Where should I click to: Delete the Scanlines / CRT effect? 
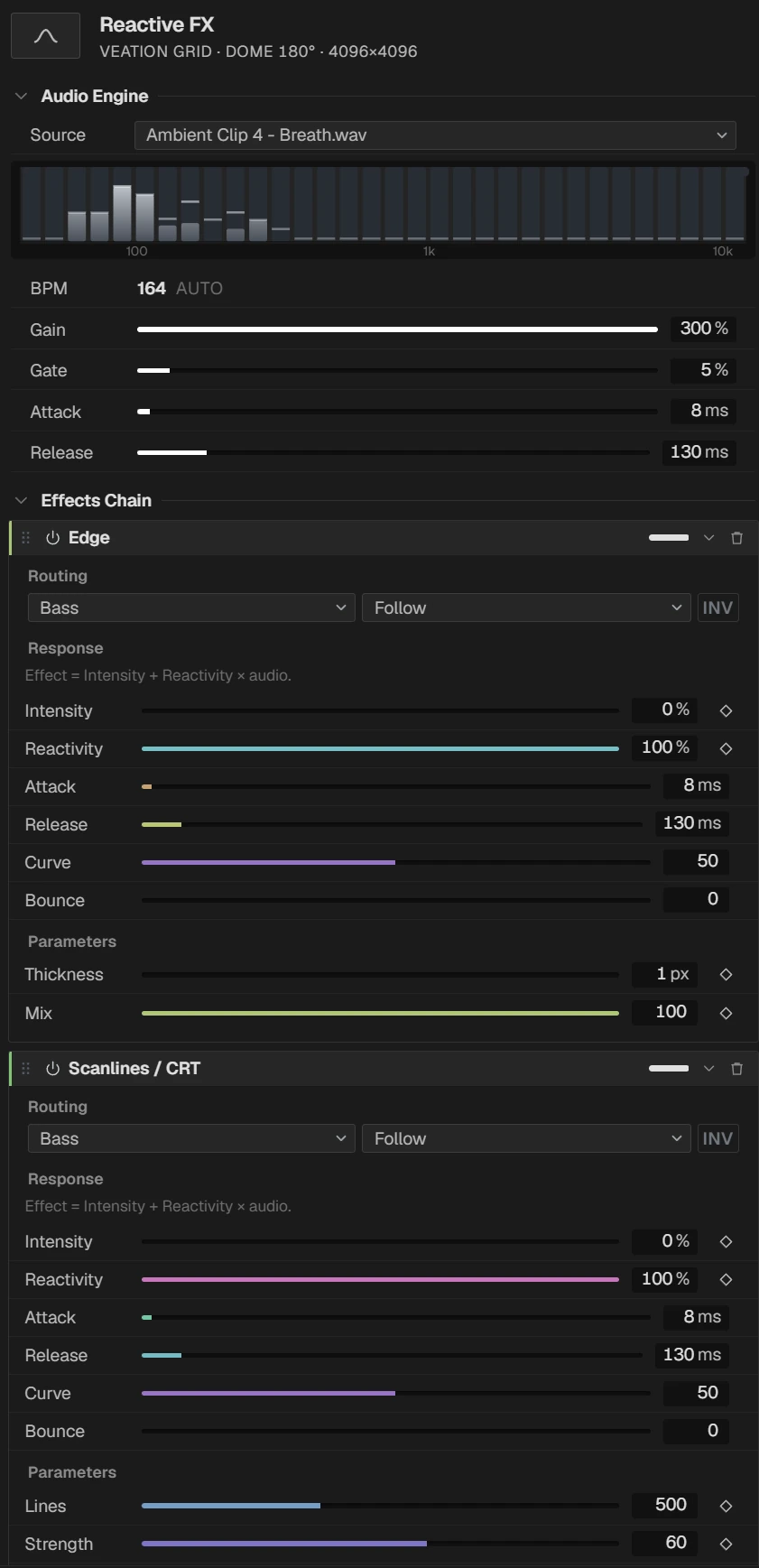736,1069
